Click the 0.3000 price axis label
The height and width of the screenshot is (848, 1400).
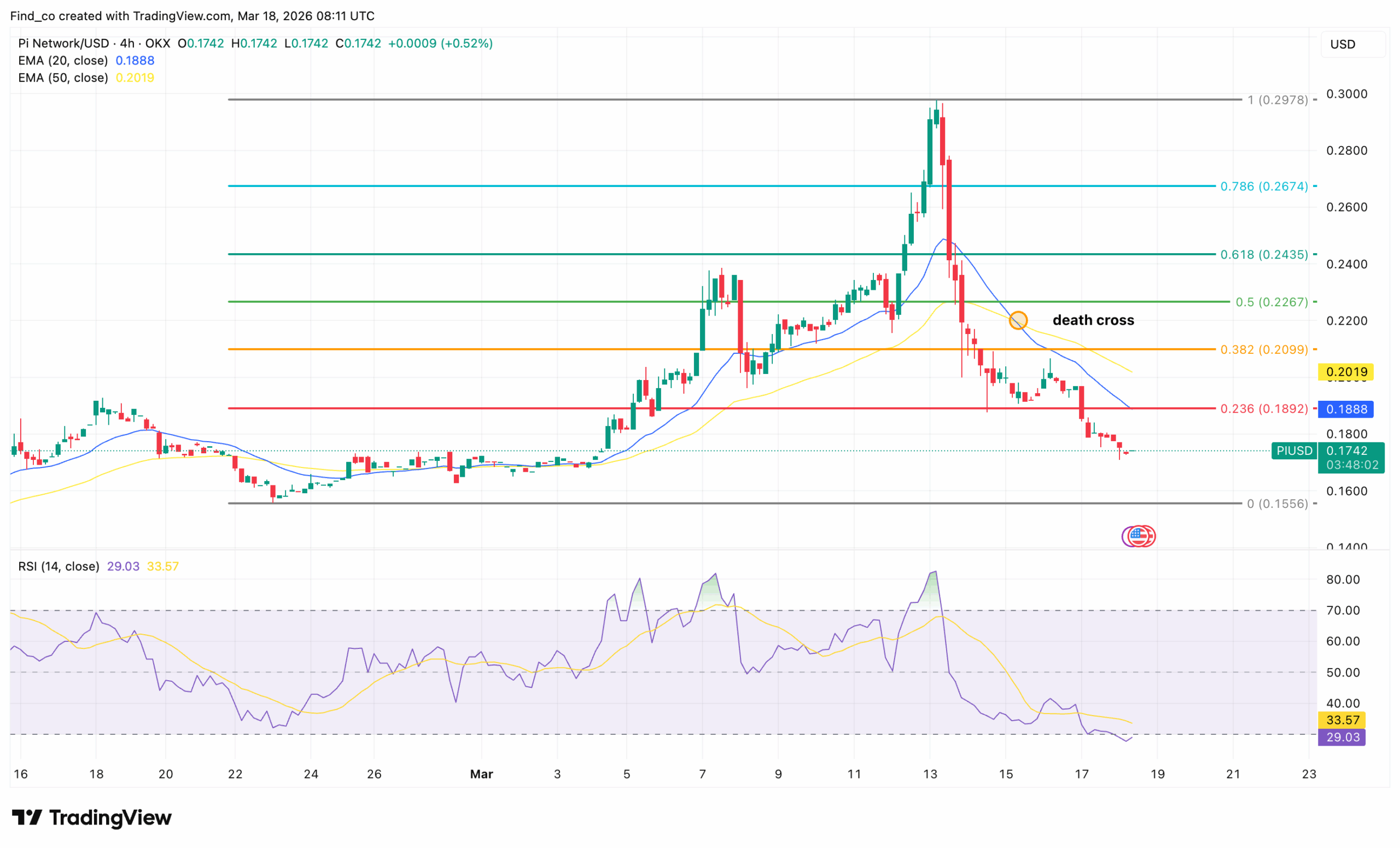click(x=1346, y=93)
